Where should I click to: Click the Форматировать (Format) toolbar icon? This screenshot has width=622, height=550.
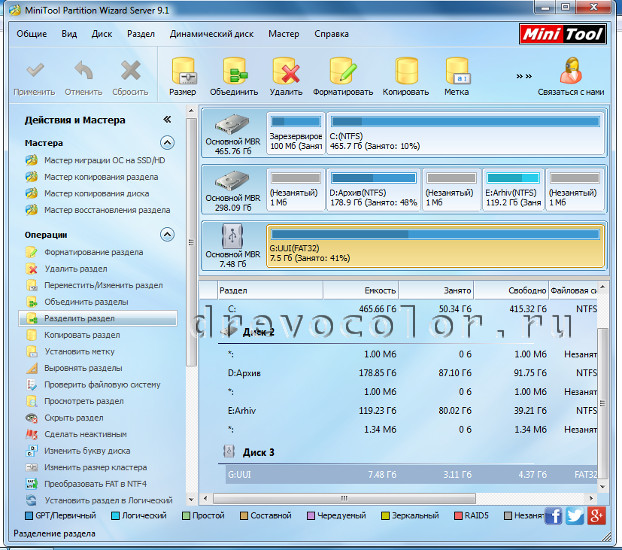(343, 71)
